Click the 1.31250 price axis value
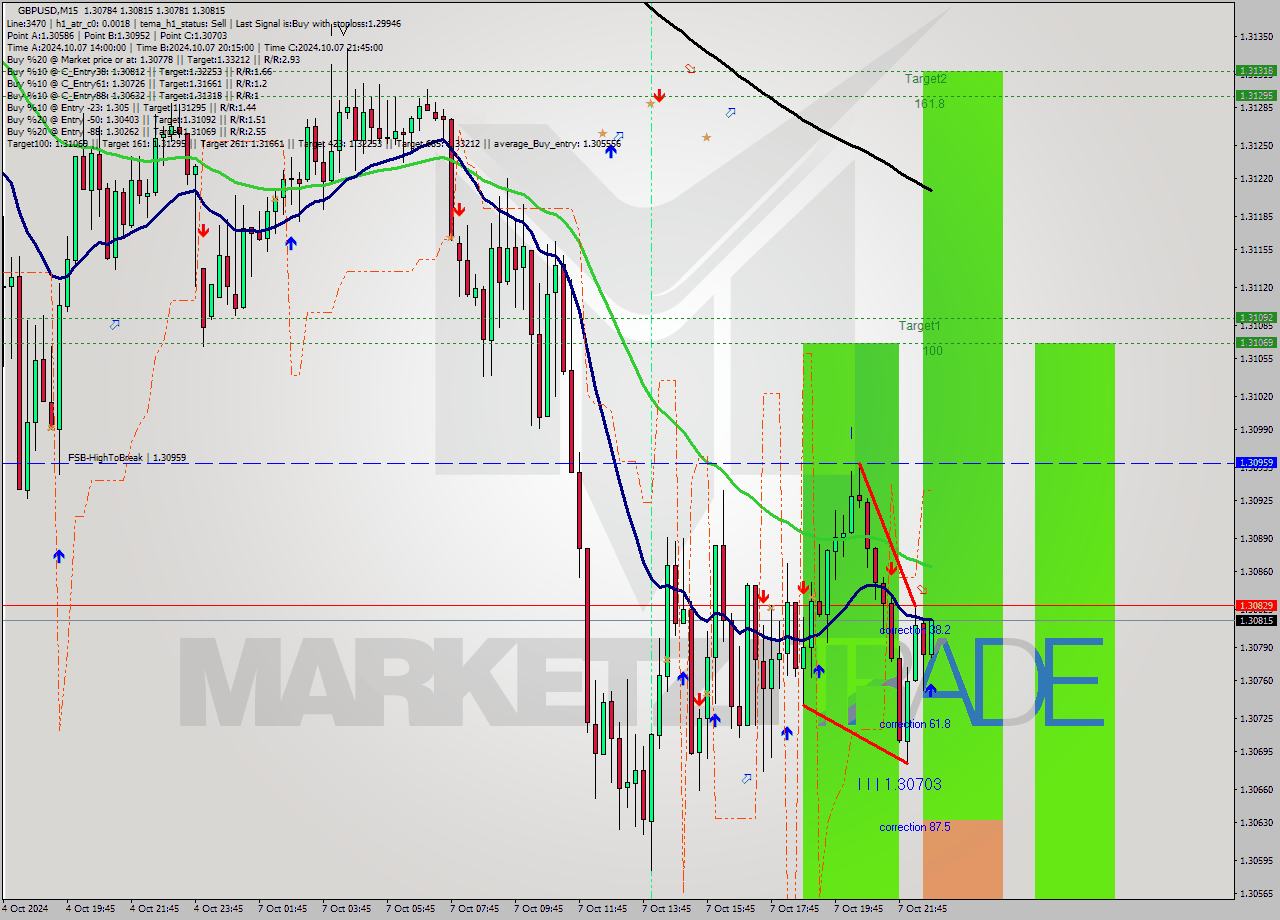The height and width of the screenshot is (920, 1280). click(x=1256, y=146)
